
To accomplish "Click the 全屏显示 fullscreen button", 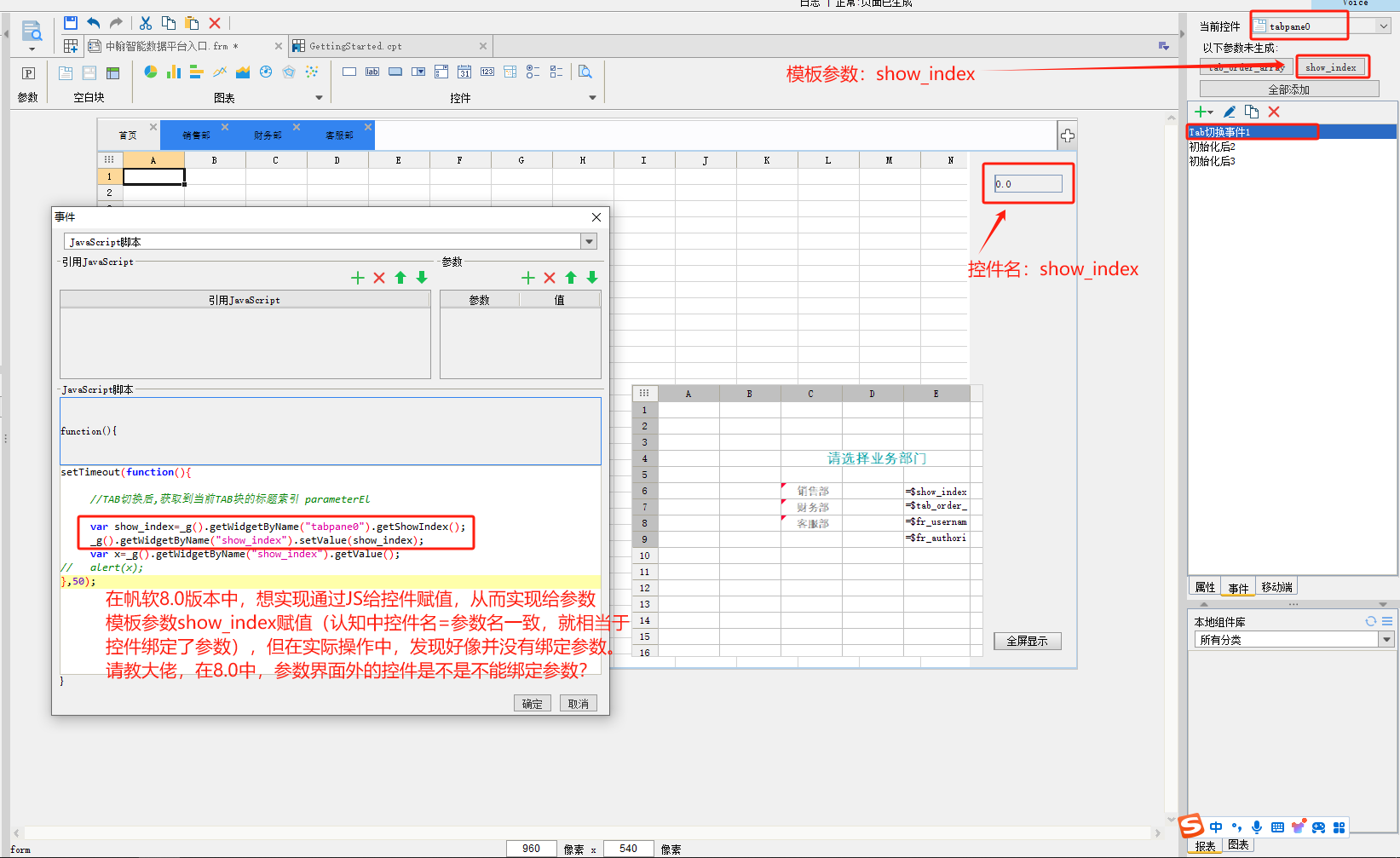I will pyautogui.click(x=1028, y=641).
